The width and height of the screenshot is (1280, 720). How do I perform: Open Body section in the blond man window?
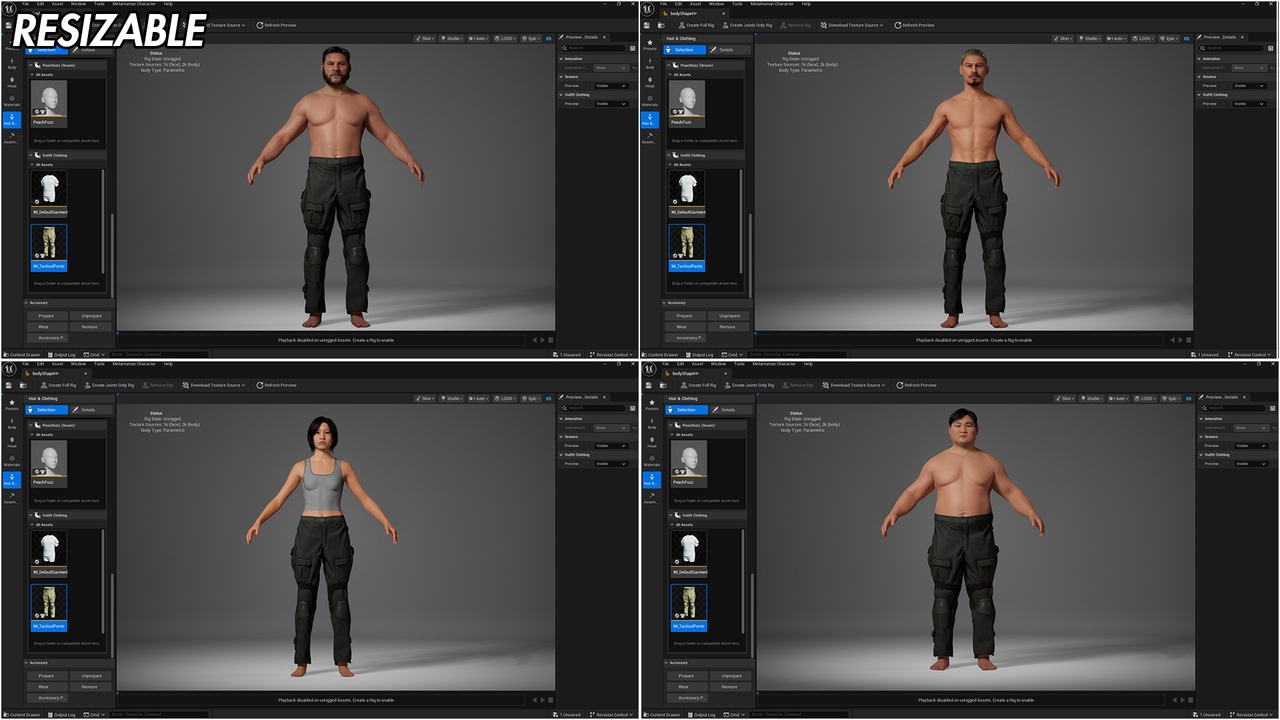(x=650, y=63)
